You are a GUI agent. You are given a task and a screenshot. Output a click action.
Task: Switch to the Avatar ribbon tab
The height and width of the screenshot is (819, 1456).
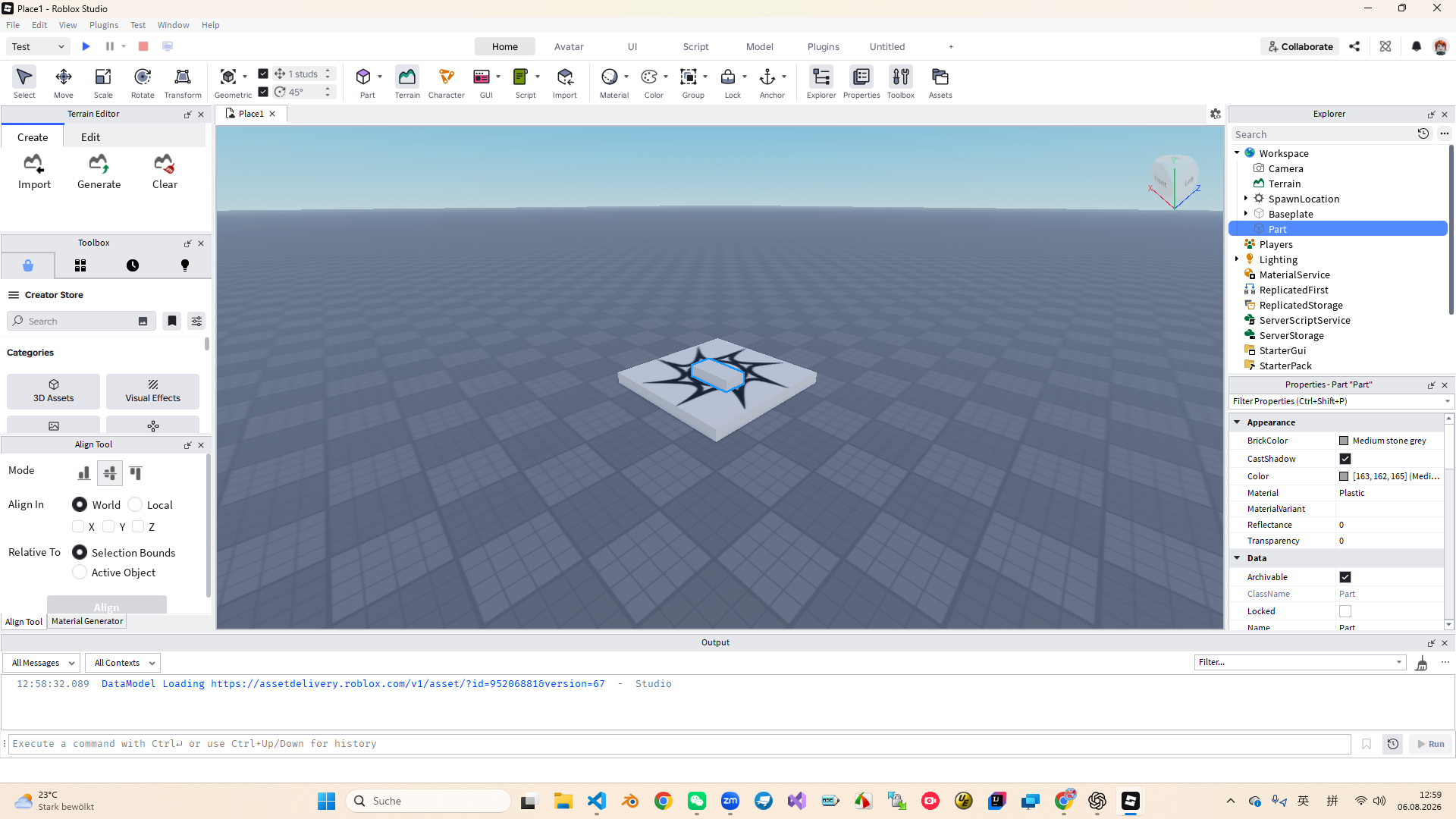tap(569, 46)
